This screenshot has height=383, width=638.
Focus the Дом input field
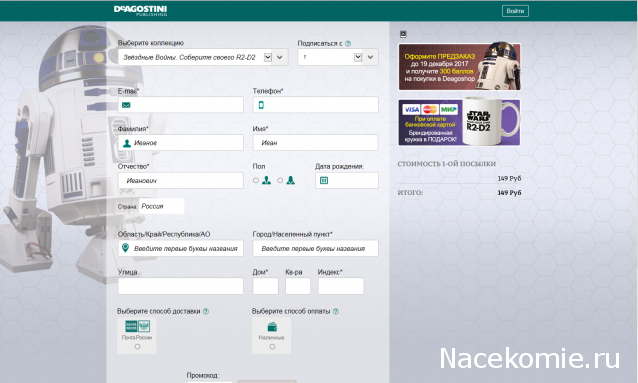click(265, 286)
